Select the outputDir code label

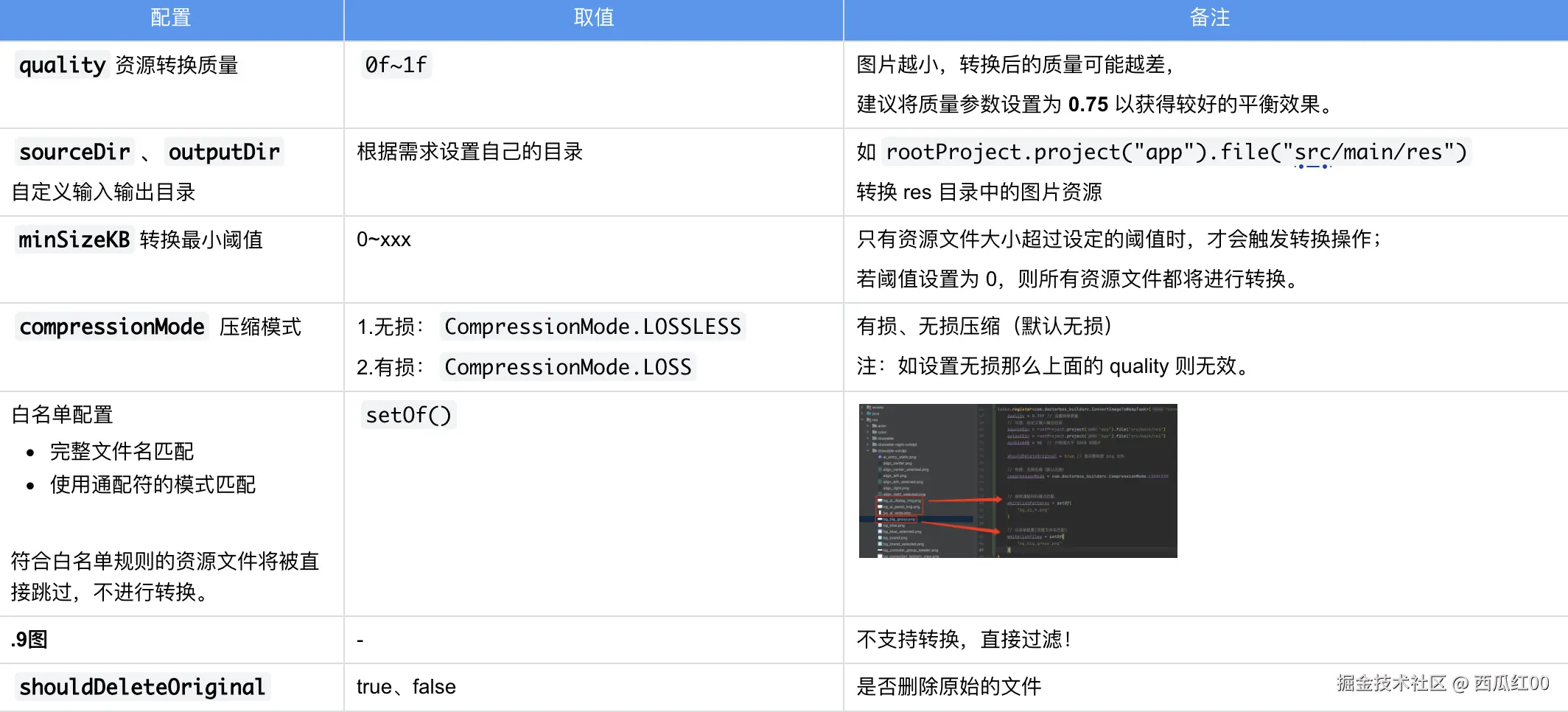pos(224,152)
